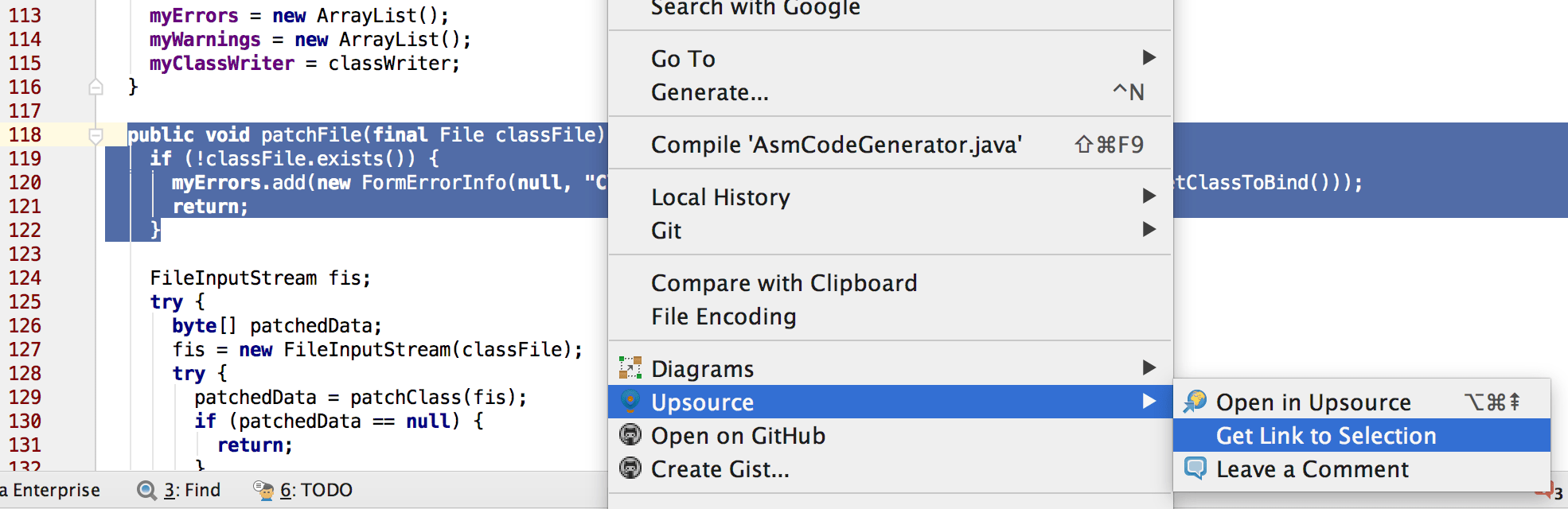Choose Compare with Clipboard
The image size is (1568, 509).
(x=784, y=282)
